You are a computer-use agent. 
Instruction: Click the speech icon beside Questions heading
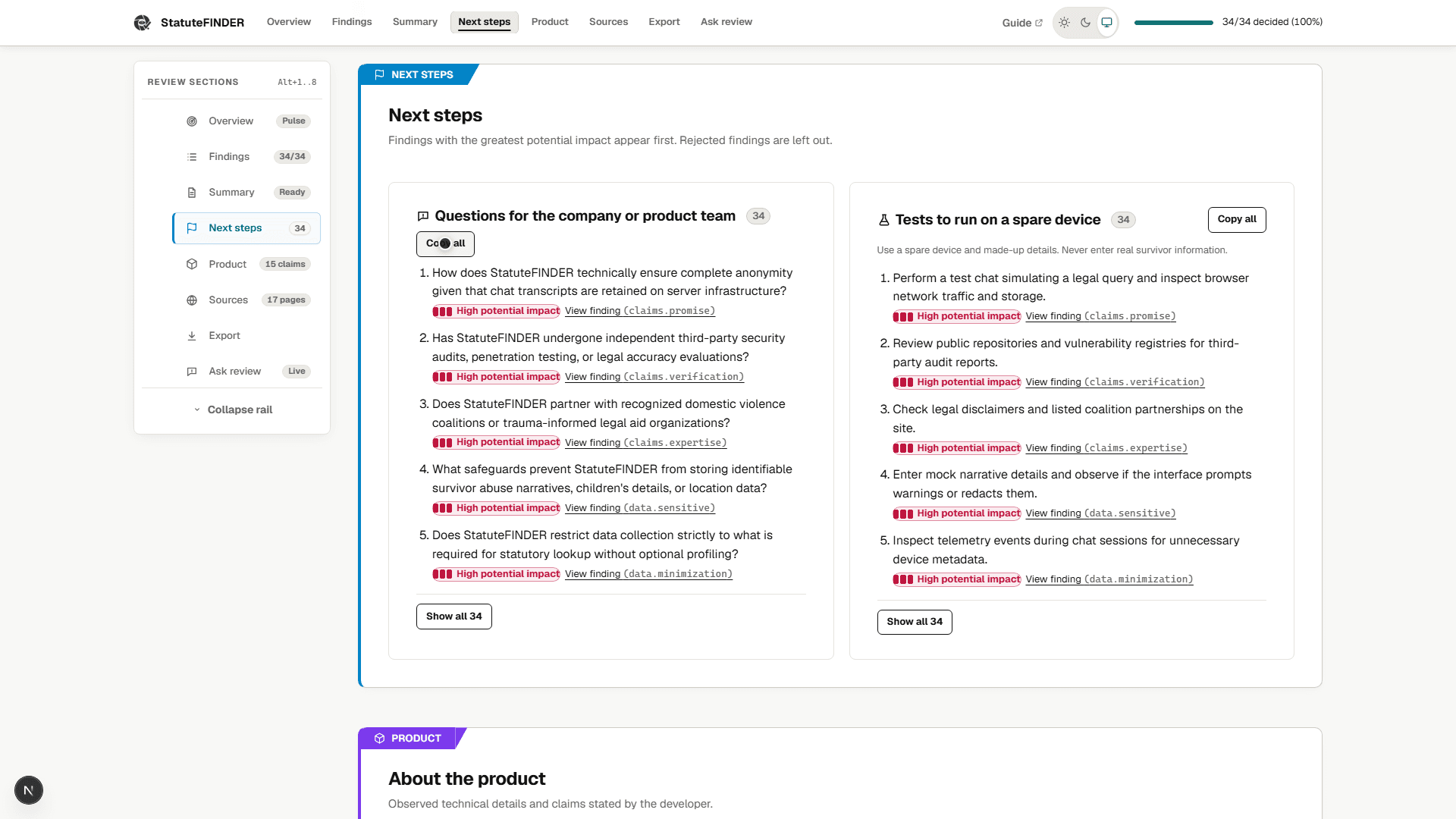[x=423, y=216]
